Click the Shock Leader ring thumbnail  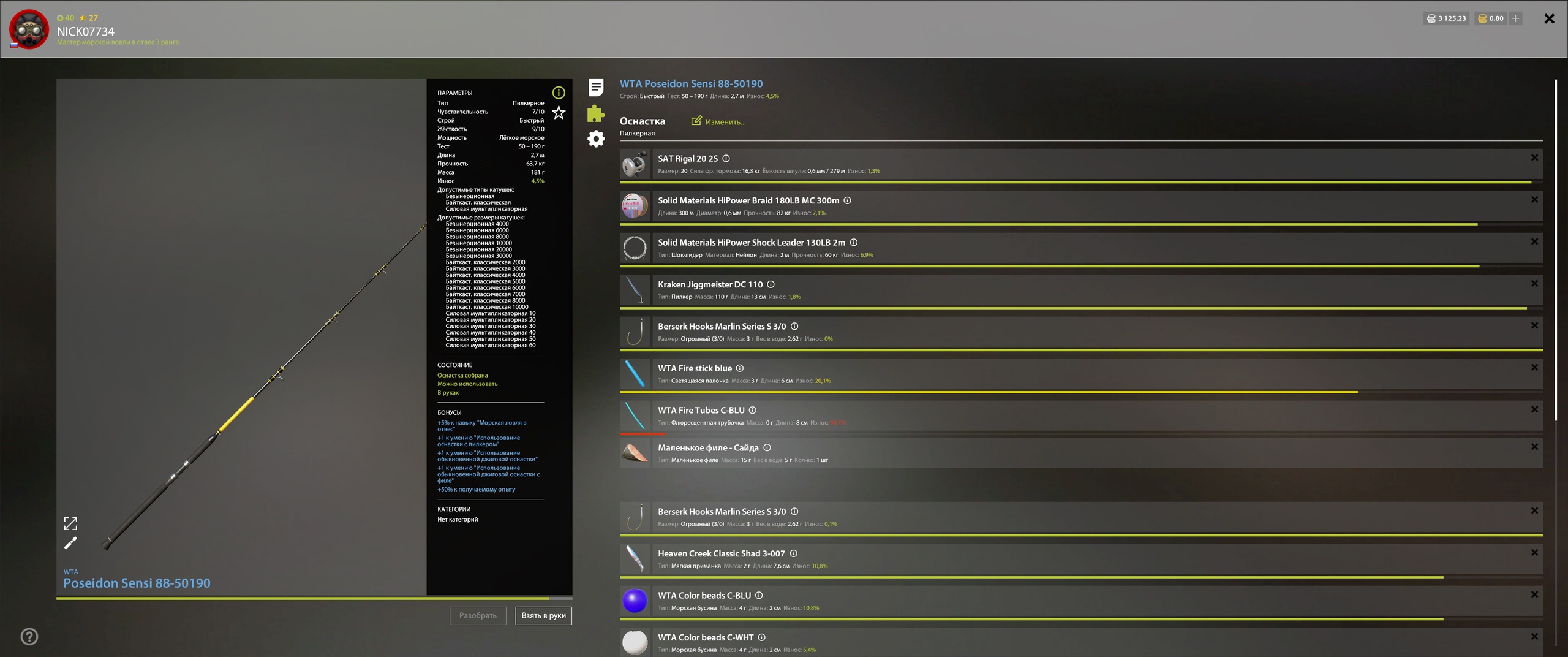(x=635, y=248)
